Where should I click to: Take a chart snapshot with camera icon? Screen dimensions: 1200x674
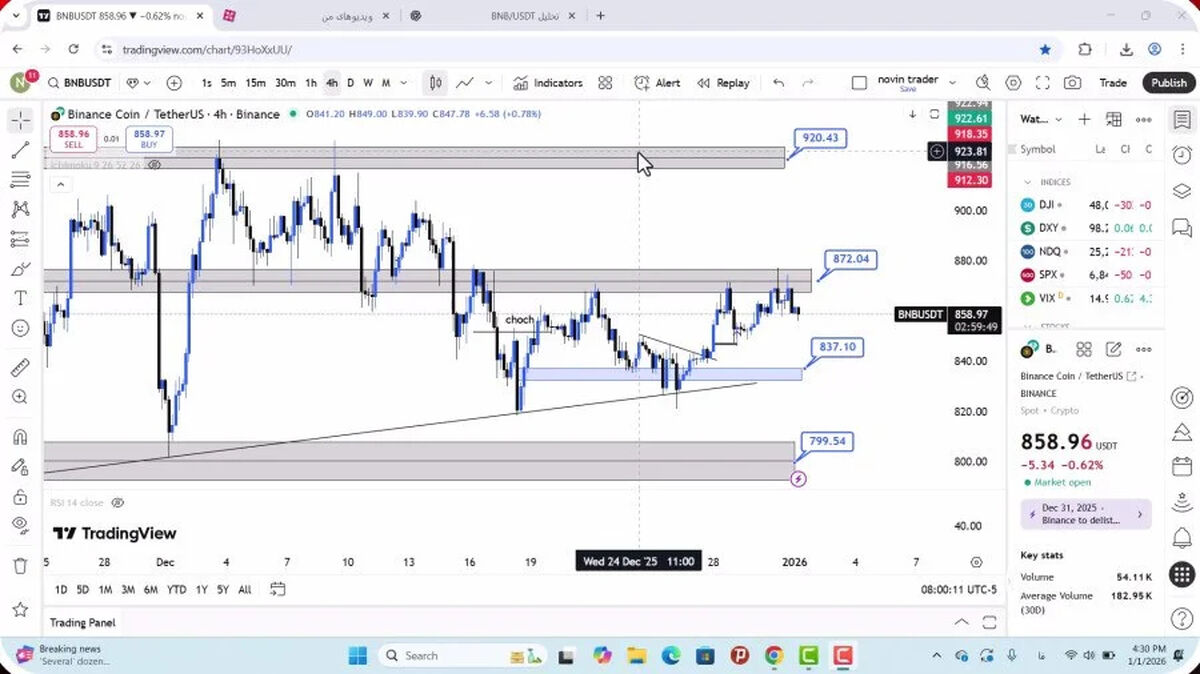click(x=1072, y=83)
